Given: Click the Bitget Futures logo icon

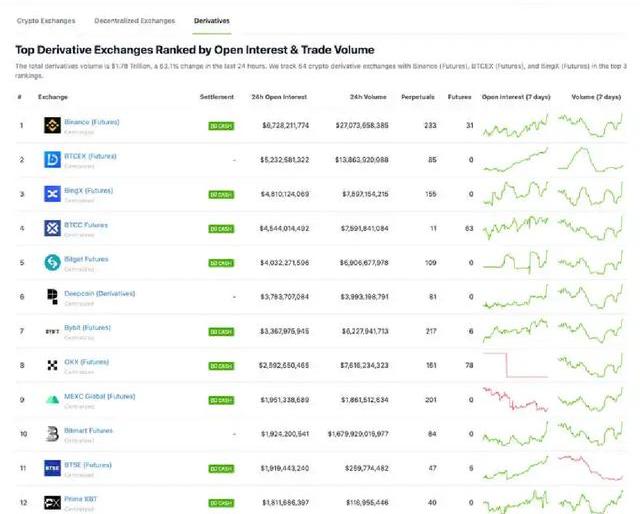Looking at the screenshot, I should (52, 263).
